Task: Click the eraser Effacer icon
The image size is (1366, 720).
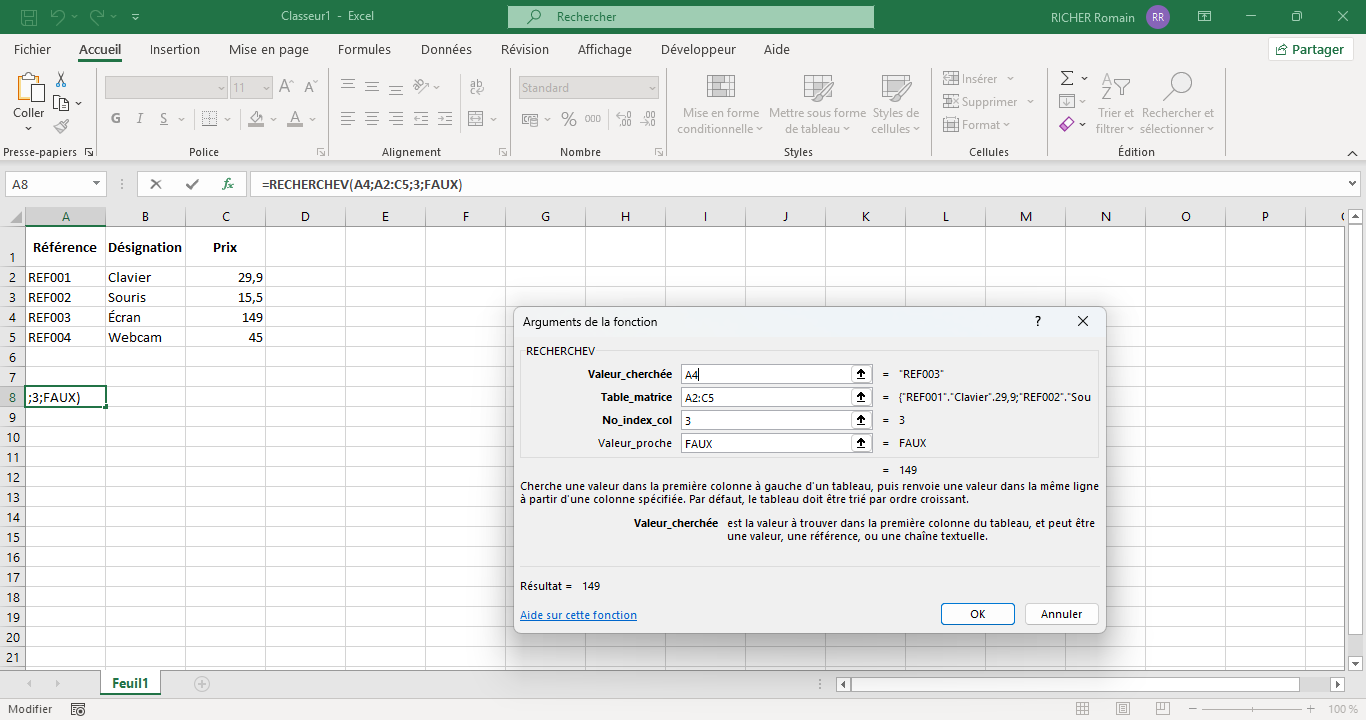Action: [1067, 124]
